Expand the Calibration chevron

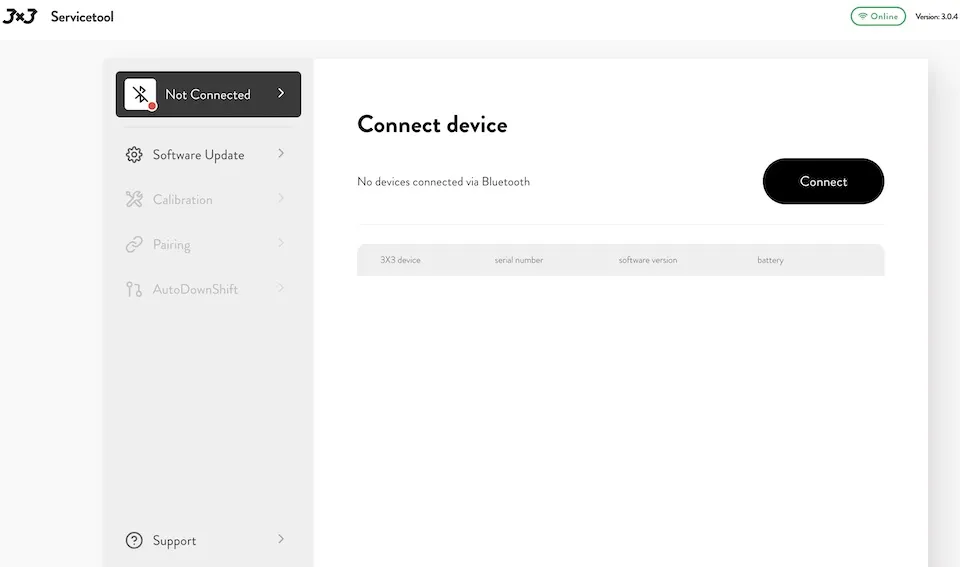pyautogui.click(x=281, y=198)
